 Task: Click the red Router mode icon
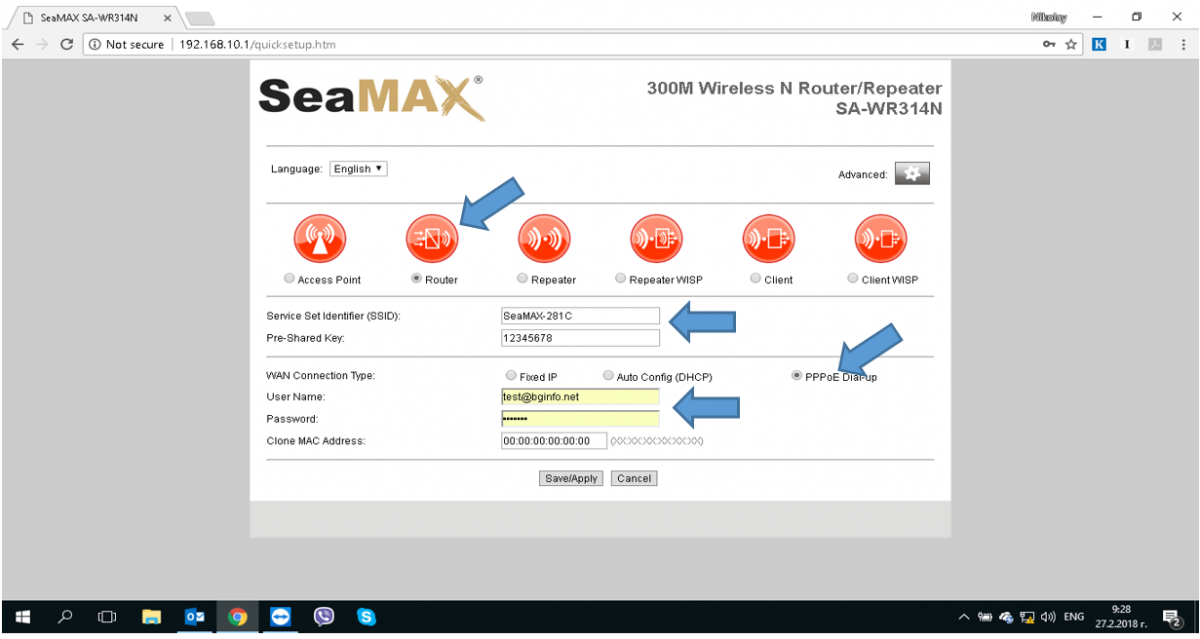pos(431,239)
